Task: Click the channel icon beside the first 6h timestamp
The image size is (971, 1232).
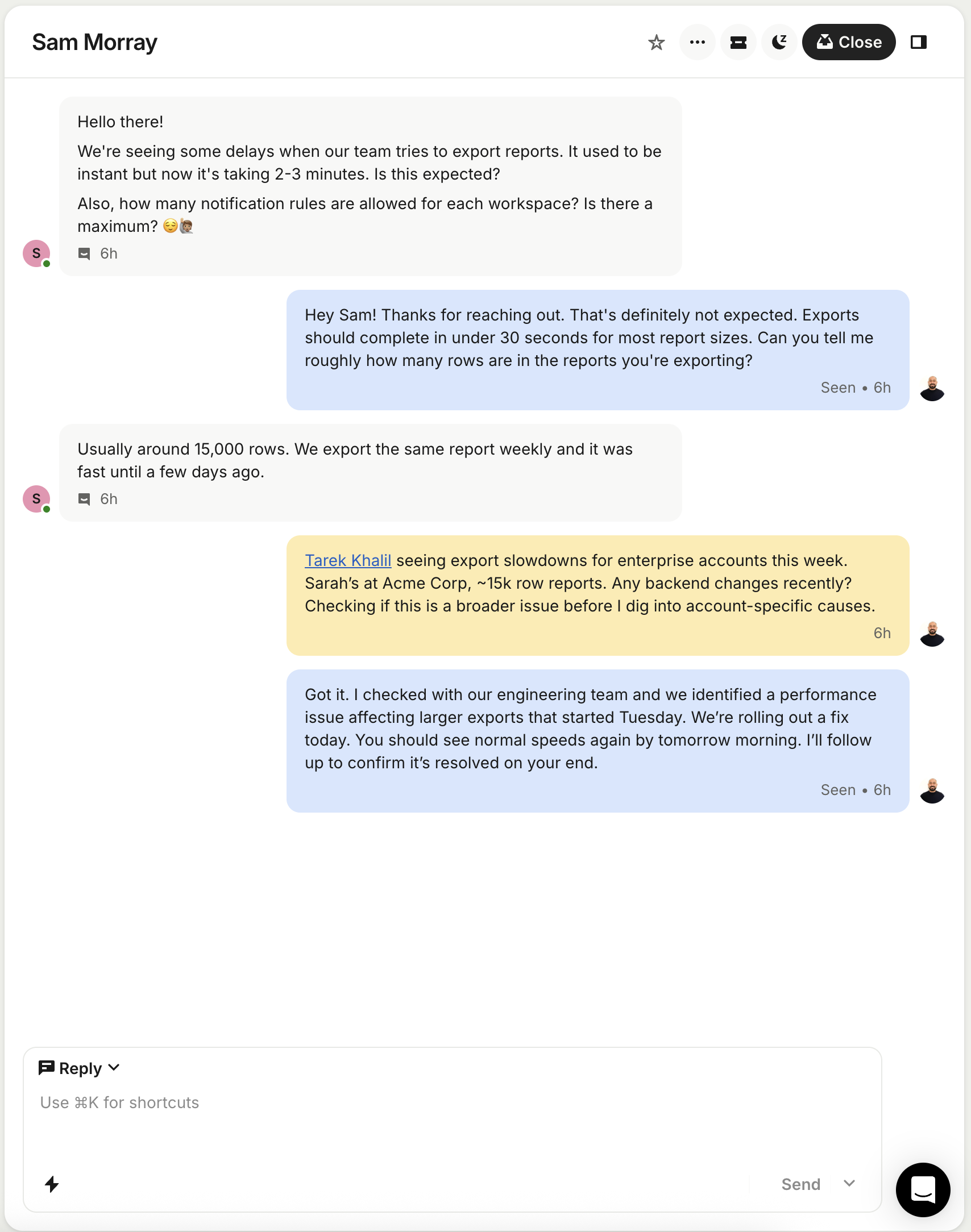Action: point(84,253)
